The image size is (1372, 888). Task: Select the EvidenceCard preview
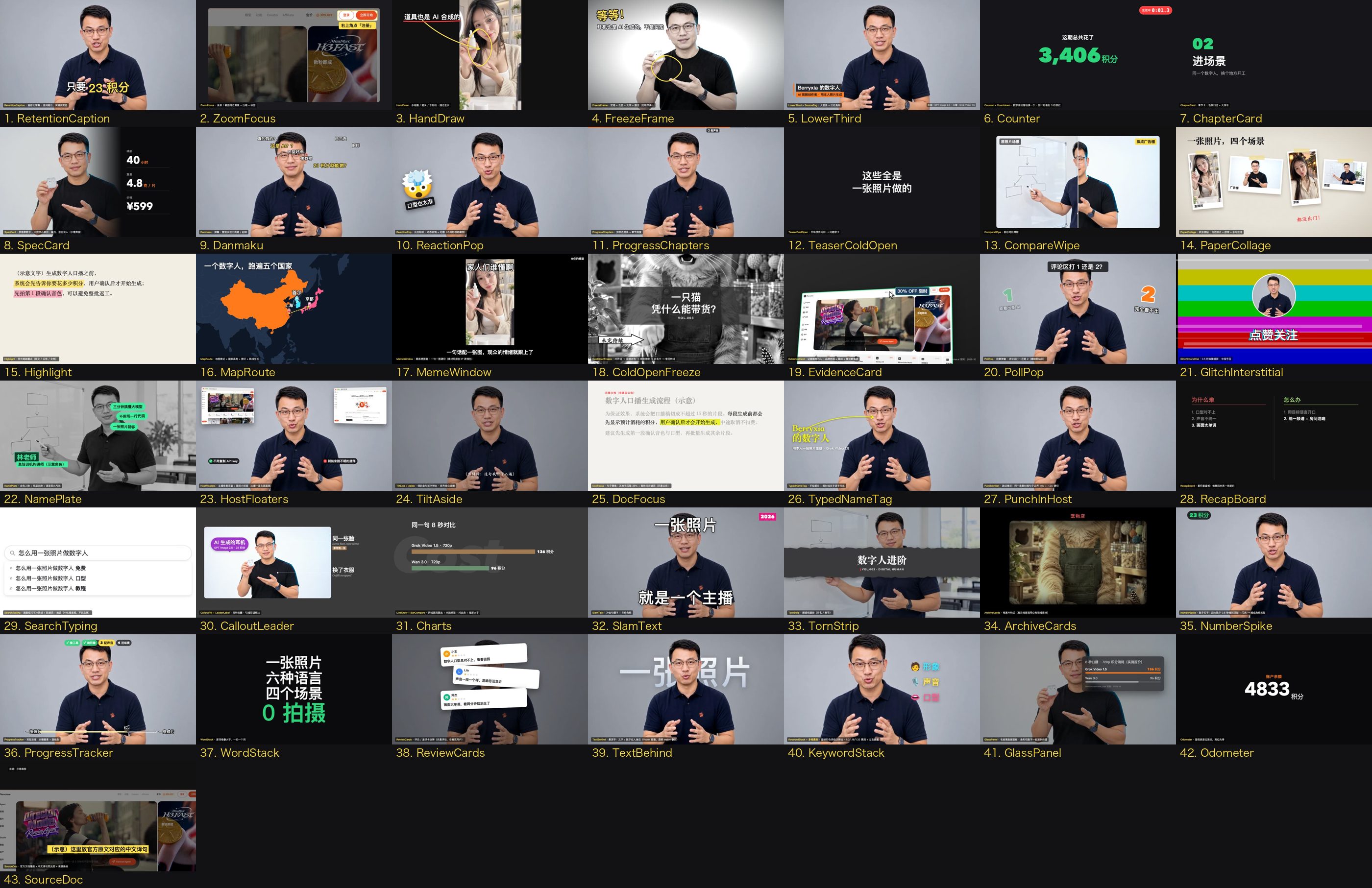point(882,308)
